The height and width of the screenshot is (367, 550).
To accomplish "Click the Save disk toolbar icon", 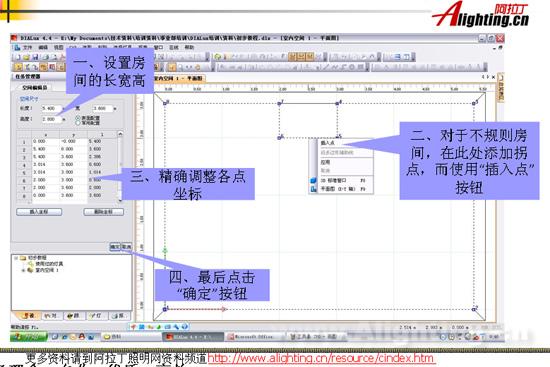I will (x=35, y=57).
